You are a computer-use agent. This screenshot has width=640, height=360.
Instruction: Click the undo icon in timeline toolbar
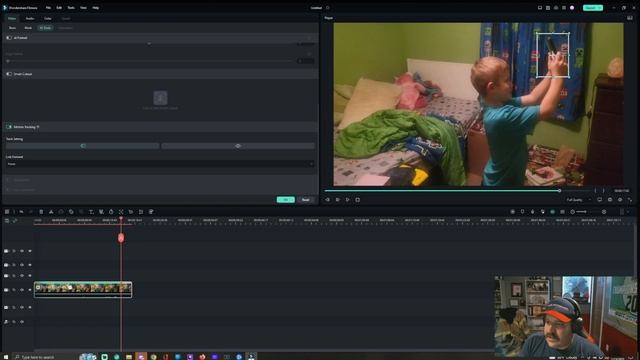[21, 212]
